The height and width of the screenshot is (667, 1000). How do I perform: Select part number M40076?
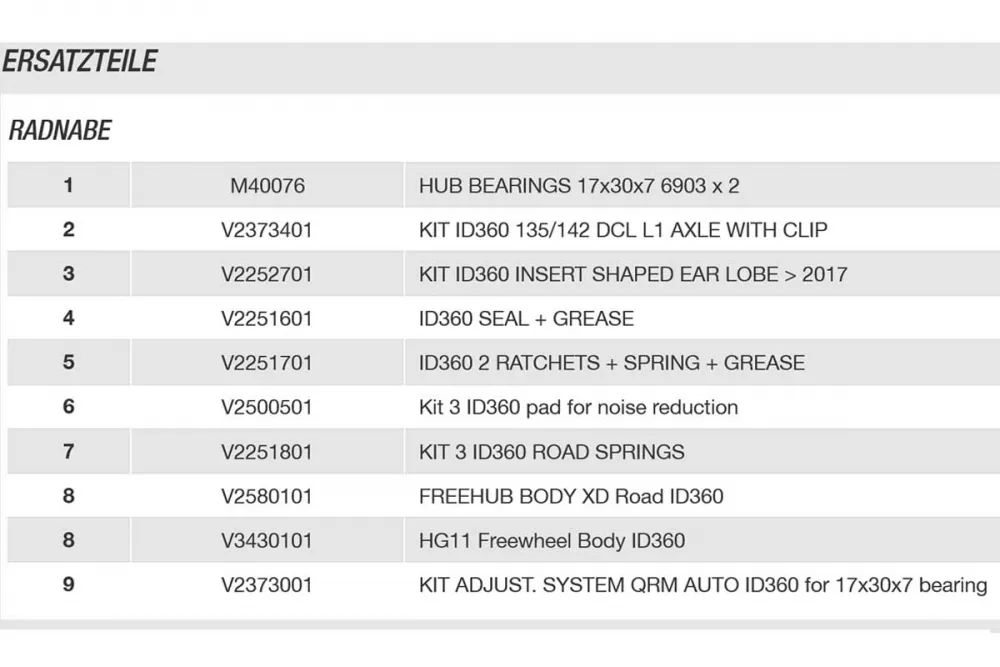tap(267, 186)
